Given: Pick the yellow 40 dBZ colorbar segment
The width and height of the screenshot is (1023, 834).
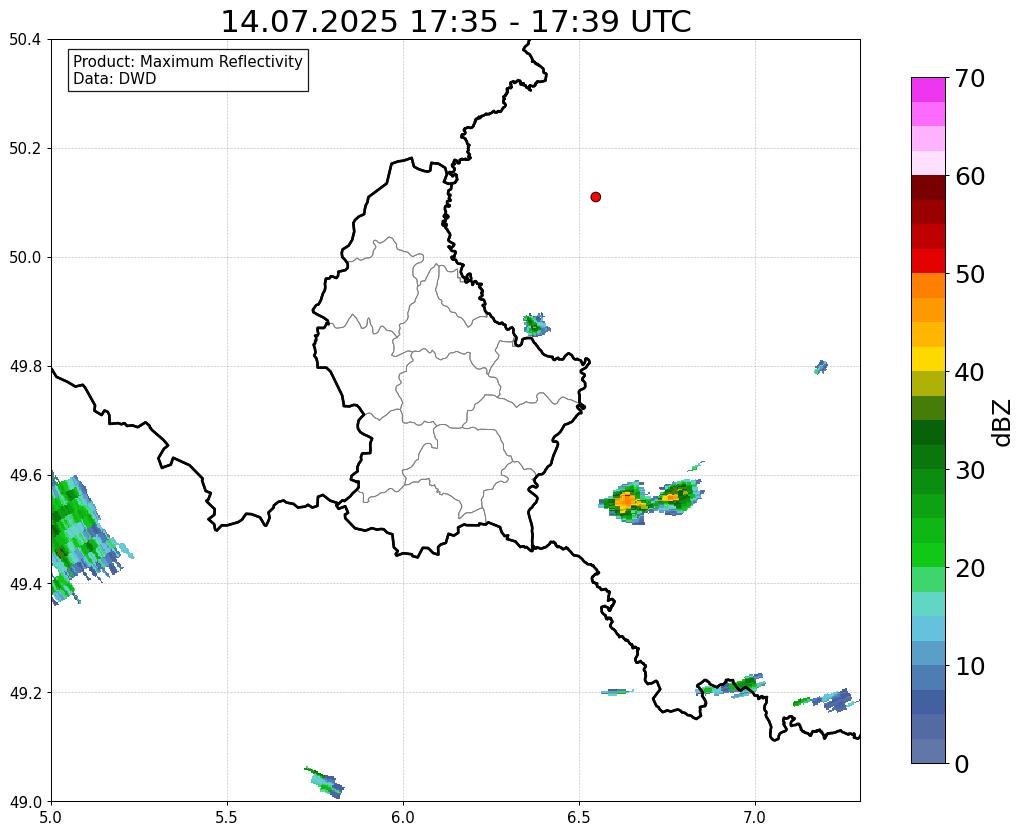Looking at the screenshot, I should point(928,359).
